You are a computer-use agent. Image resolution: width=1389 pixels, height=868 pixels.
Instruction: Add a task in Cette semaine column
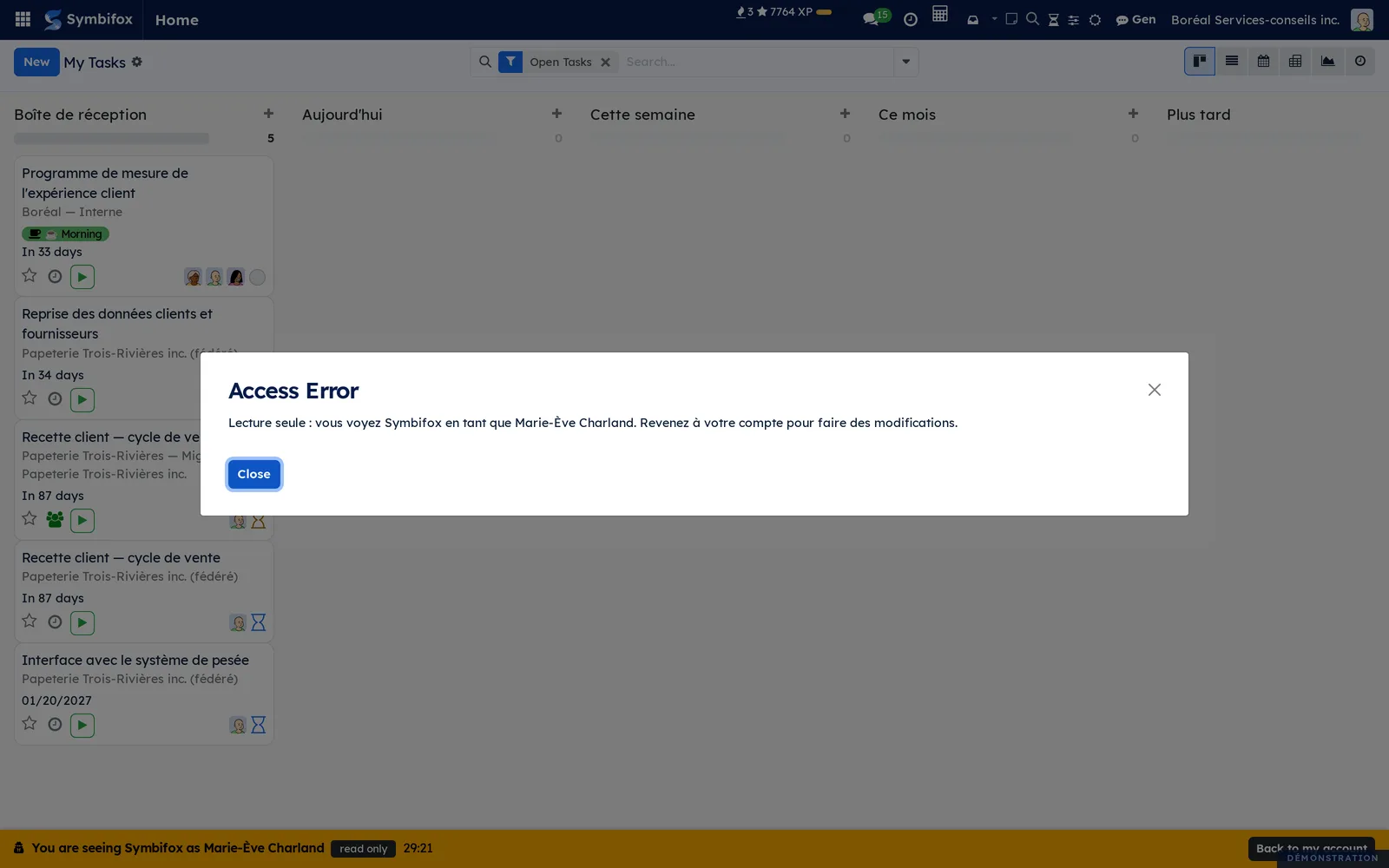pos(845,114)
